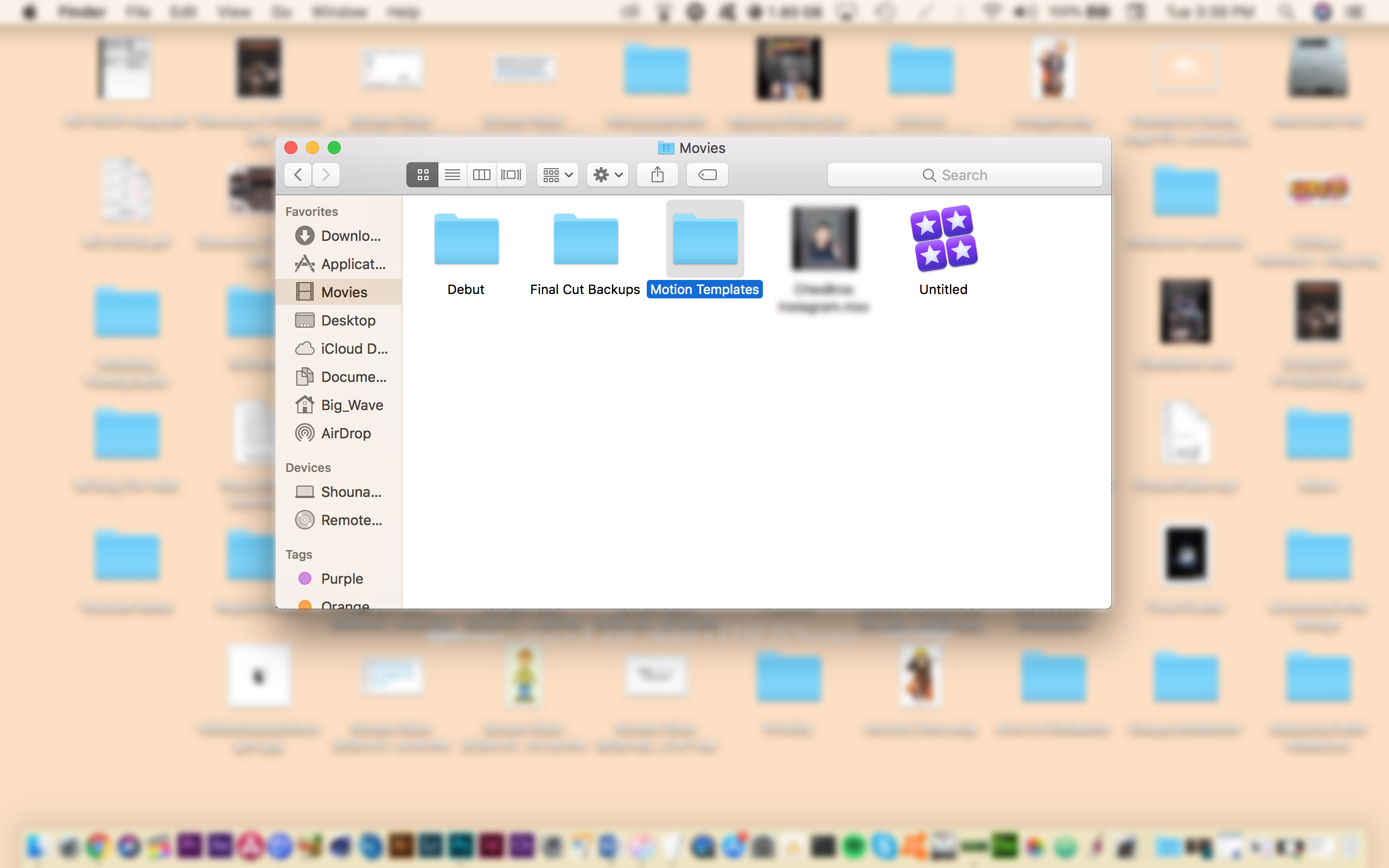Select the Debut folder

coord(466,240)
